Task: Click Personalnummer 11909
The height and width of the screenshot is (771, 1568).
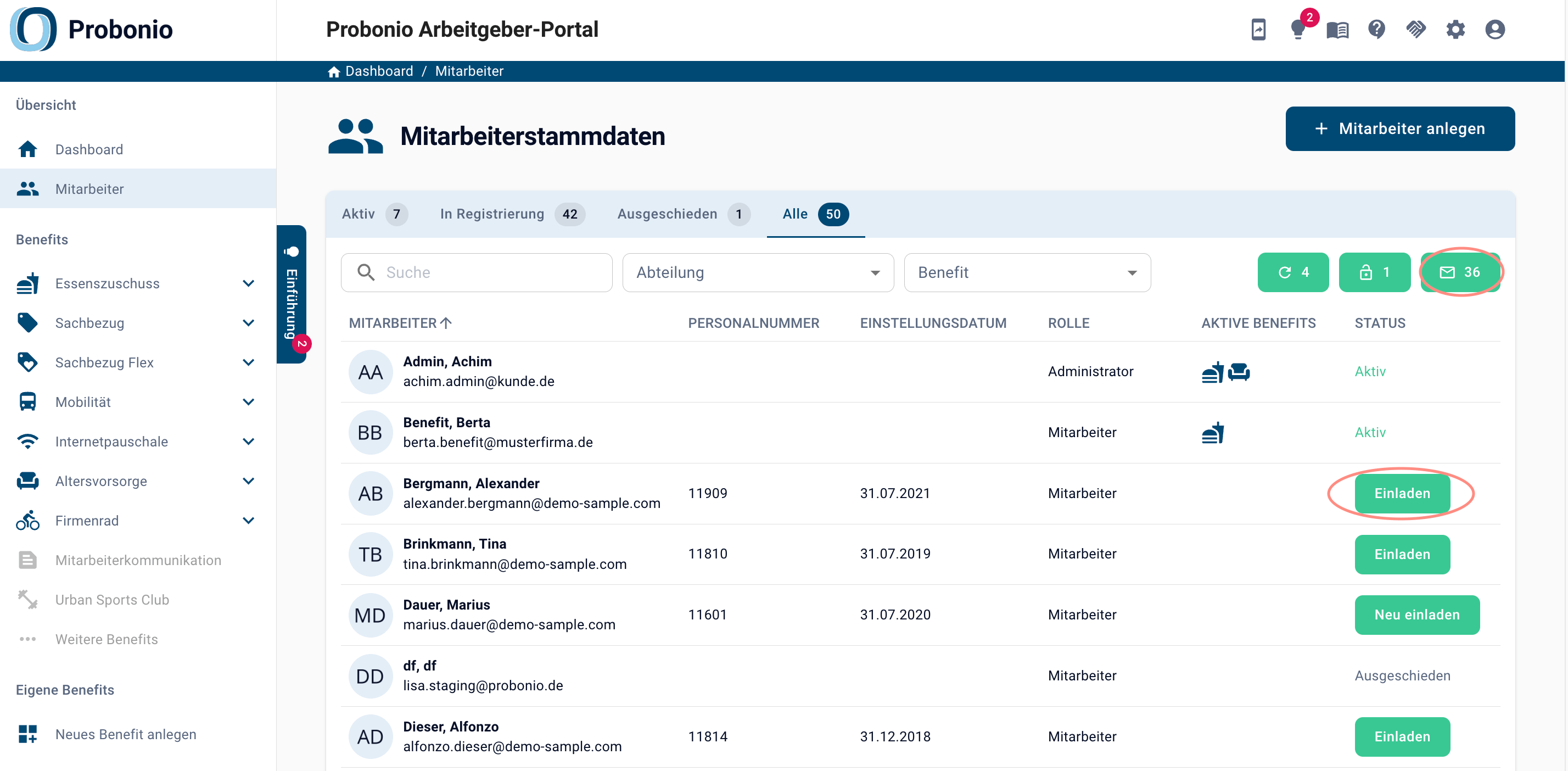Action: (x=707, y=493)
